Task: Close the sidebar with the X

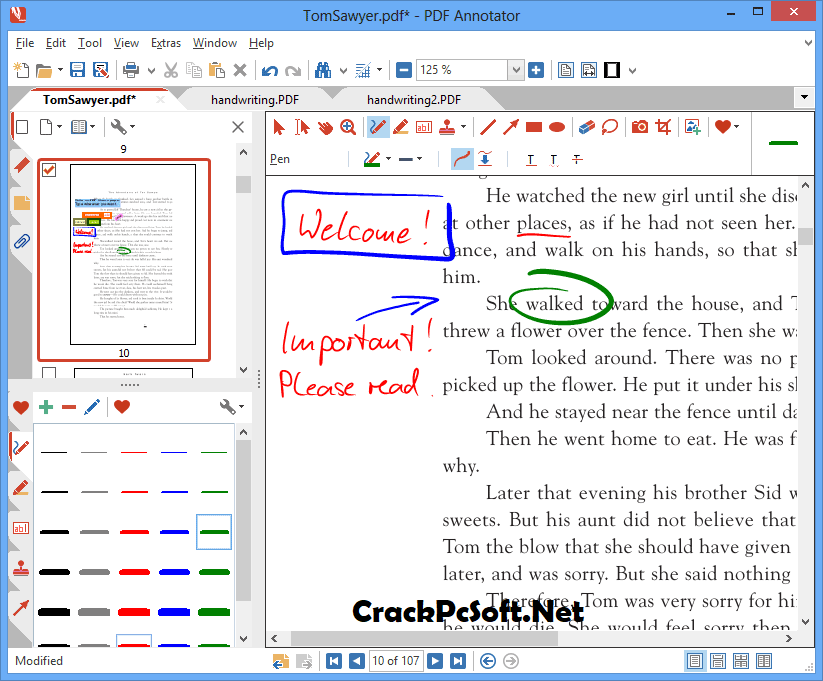Action: [238, 127]
